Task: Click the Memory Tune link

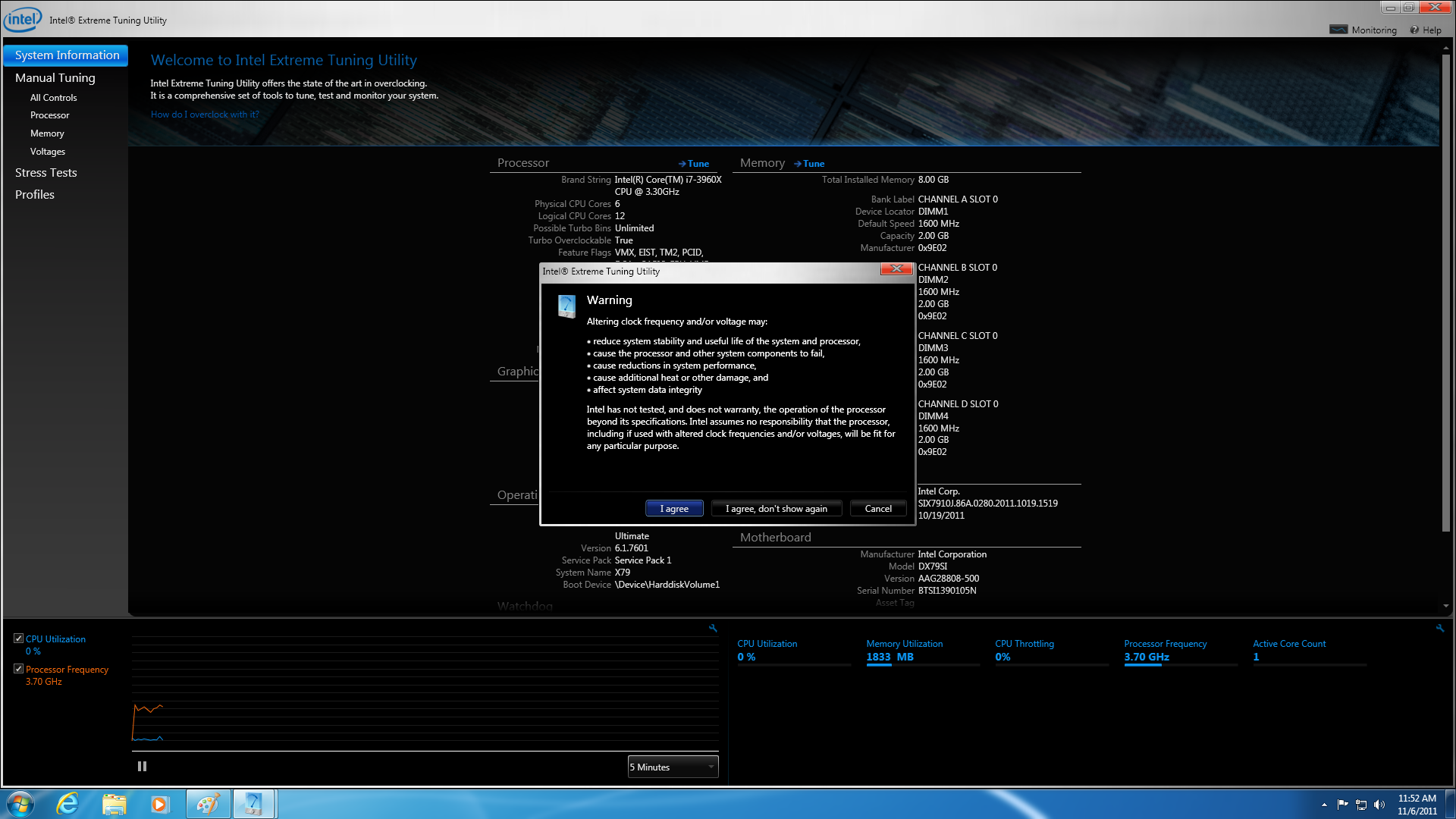Action: click(809, 164)
